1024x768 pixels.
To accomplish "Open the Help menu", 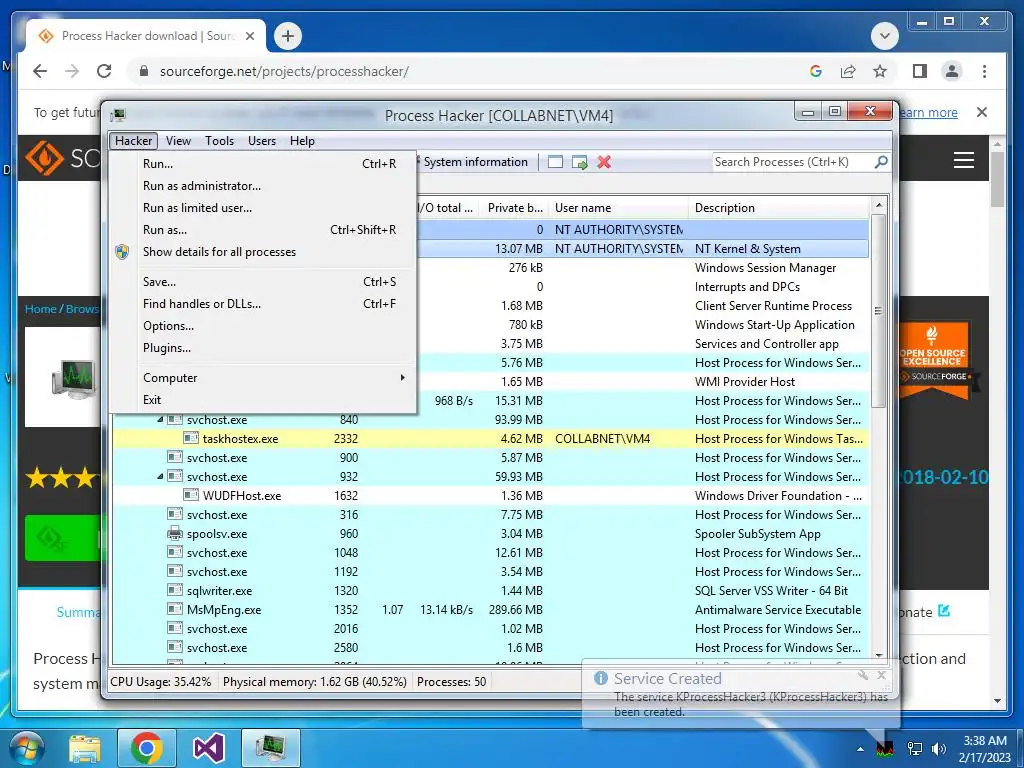I will [302, 140].
